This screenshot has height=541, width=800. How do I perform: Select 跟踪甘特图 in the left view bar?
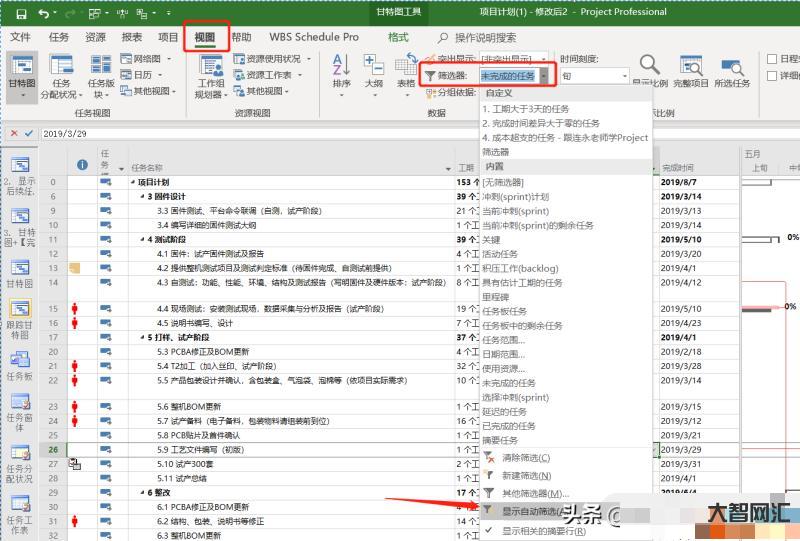[x=20, y=319]
